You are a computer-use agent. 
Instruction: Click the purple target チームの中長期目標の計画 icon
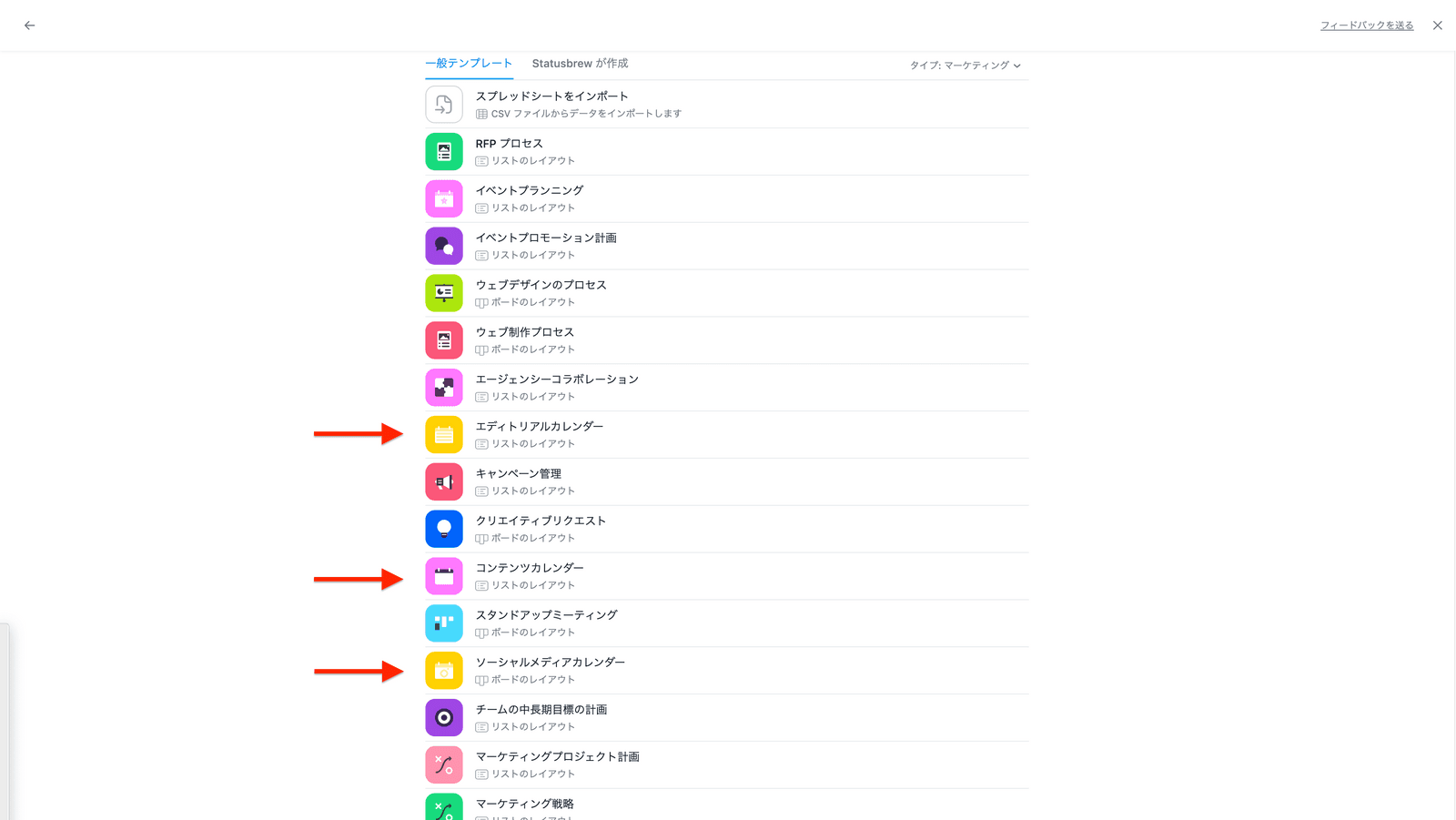click(444, 718)
